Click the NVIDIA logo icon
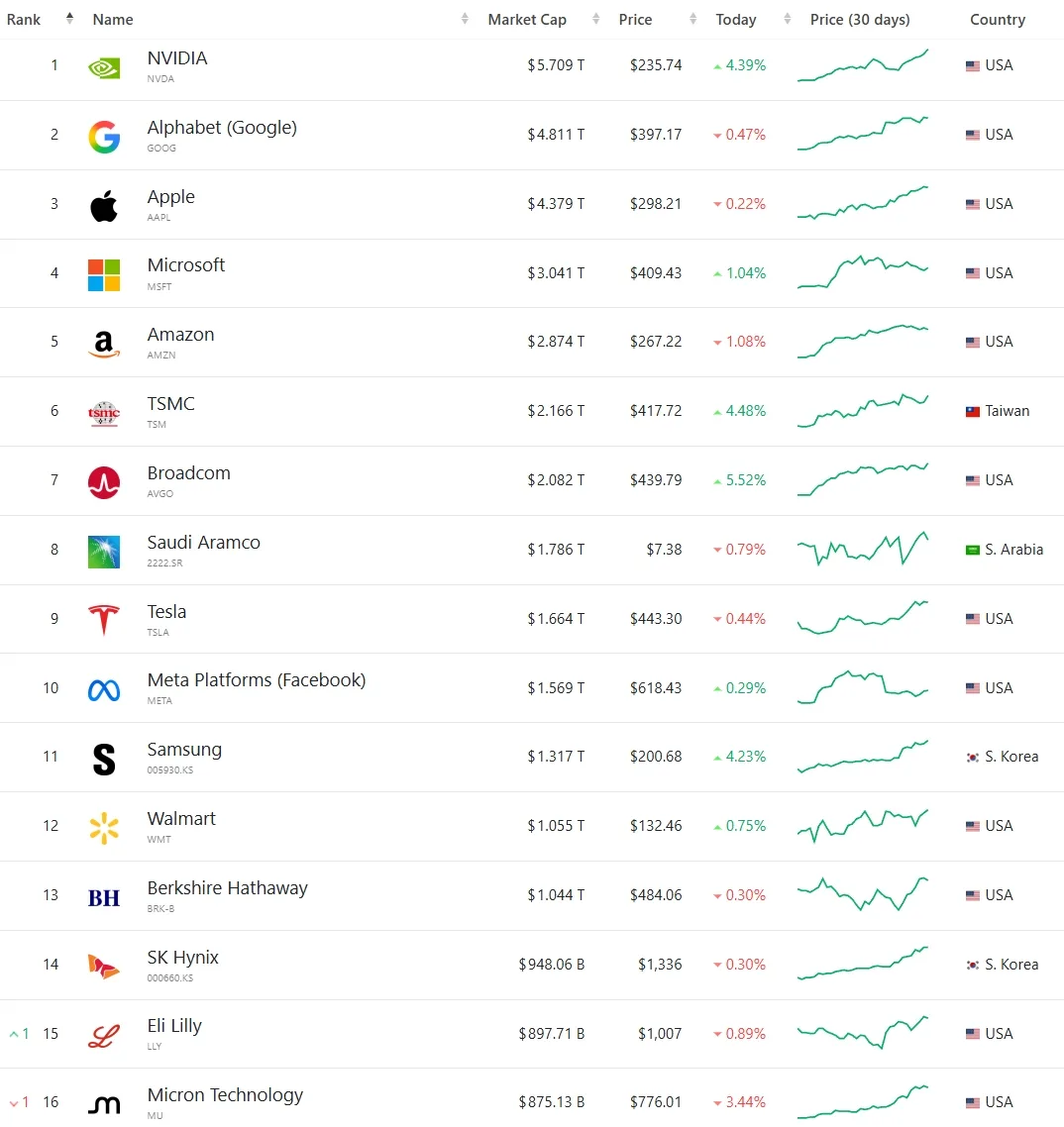The height and width of the screenshot is (1127, 1064). point(104,68)
